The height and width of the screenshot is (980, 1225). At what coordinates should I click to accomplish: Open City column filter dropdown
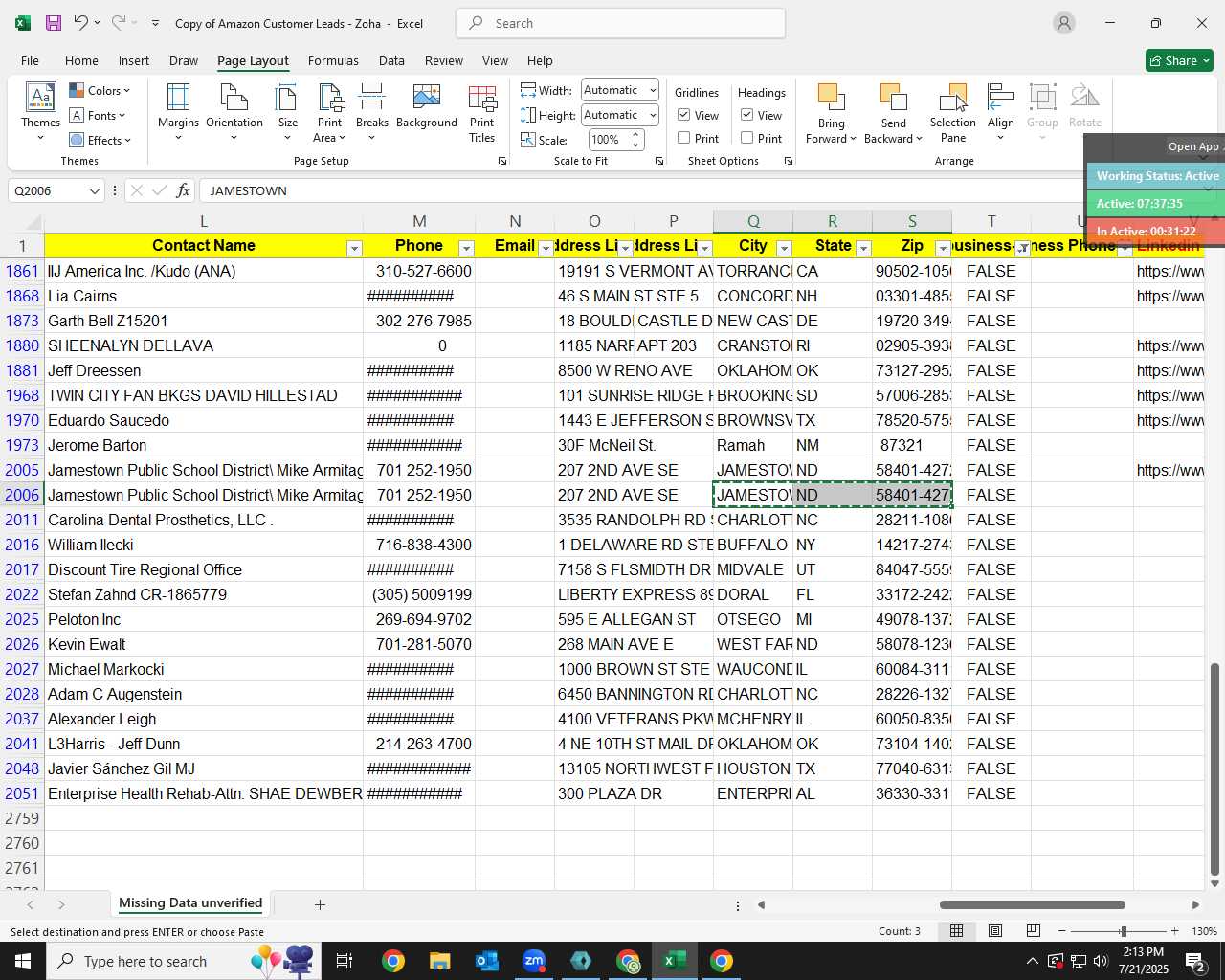(784, 248)
